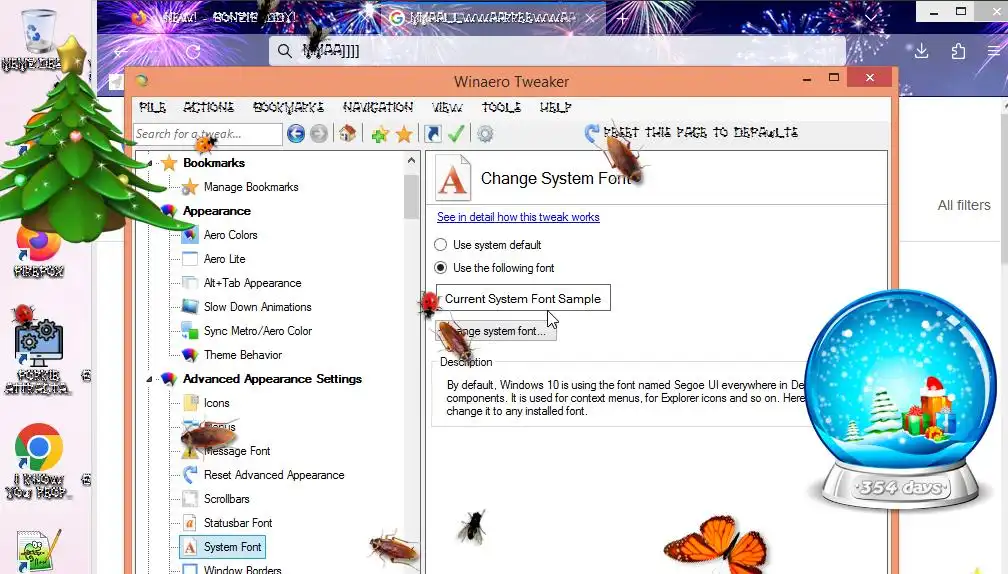The image size is (1008, 574).
Task: Select Bookmarks category in tree
Action: 214,163
